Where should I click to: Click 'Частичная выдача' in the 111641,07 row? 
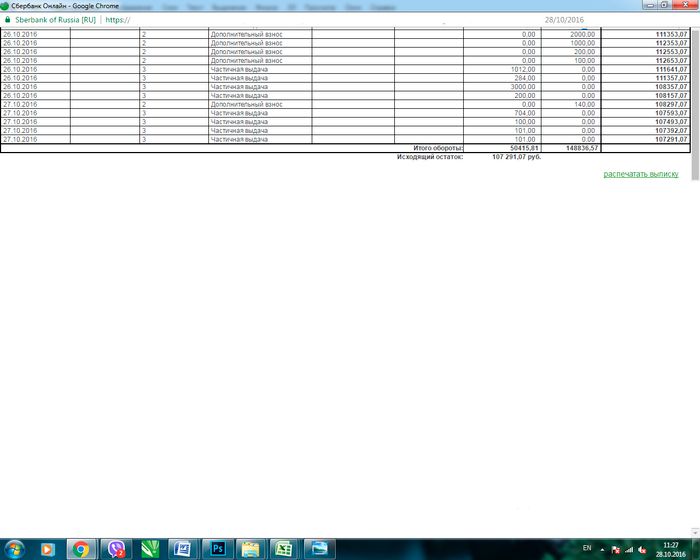click(239, 69)
